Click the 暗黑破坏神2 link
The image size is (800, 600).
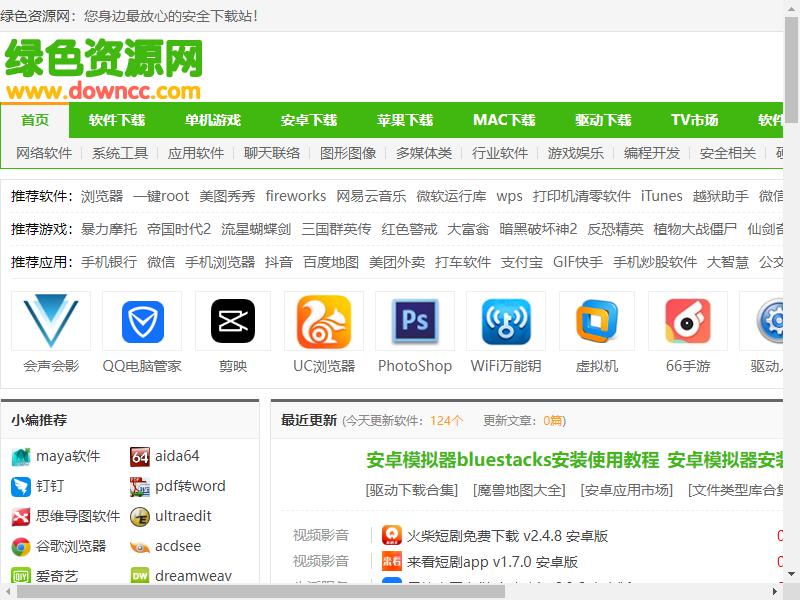tap(538, 229)
